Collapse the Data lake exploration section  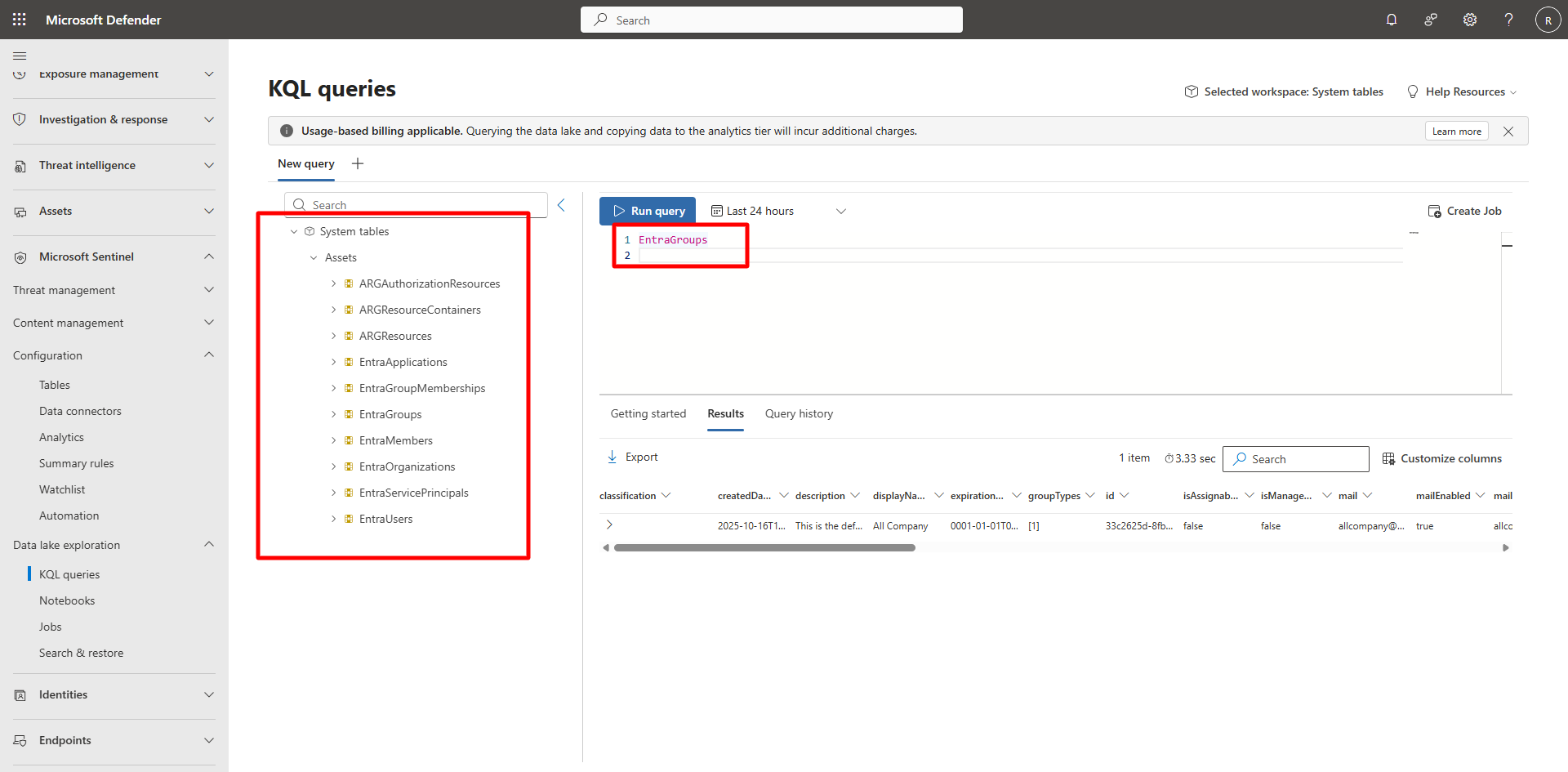click(x=209, y=544)
